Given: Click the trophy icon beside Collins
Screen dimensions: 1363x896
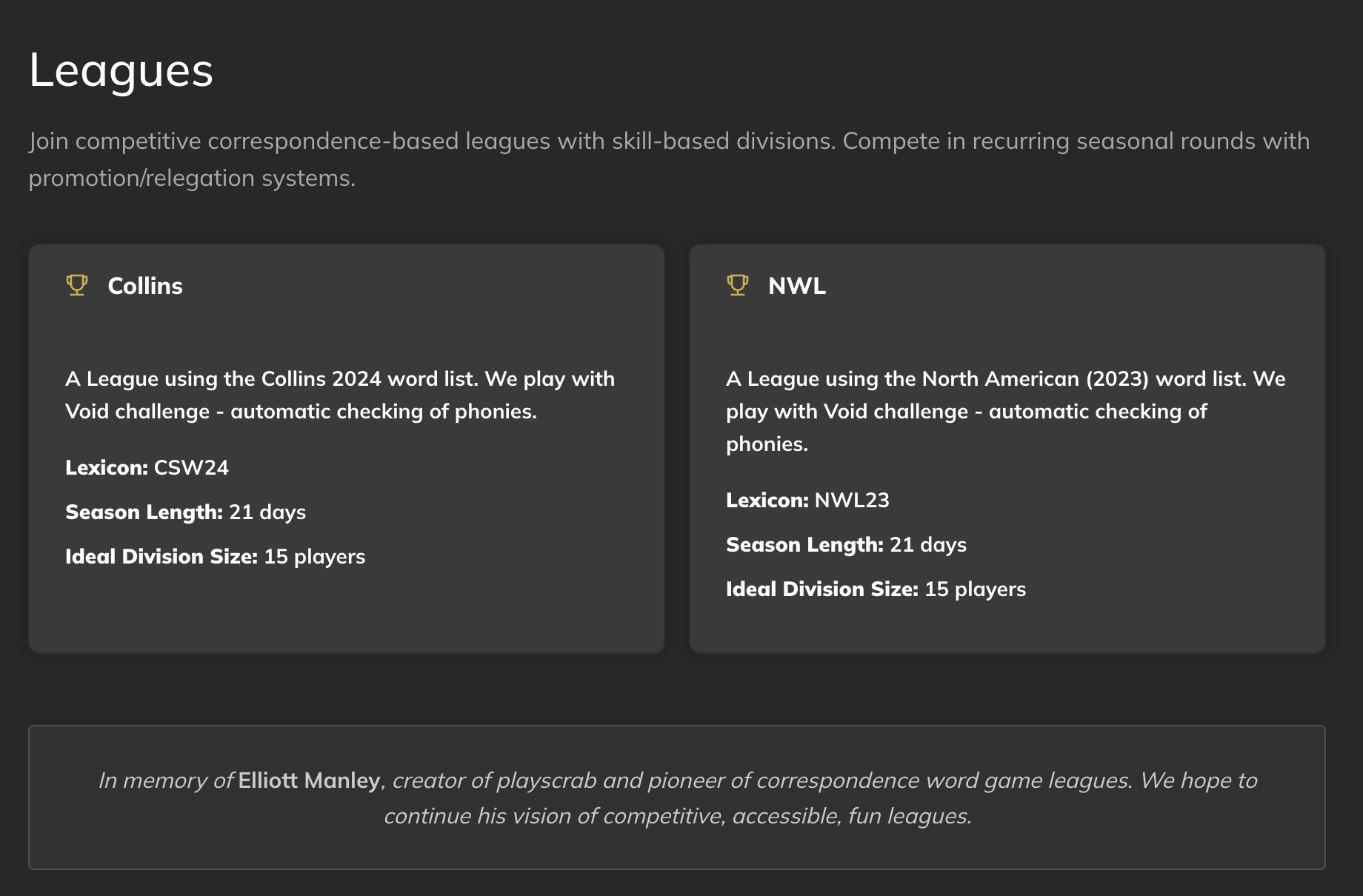Looking at the screenshot, I should [77, 285].
